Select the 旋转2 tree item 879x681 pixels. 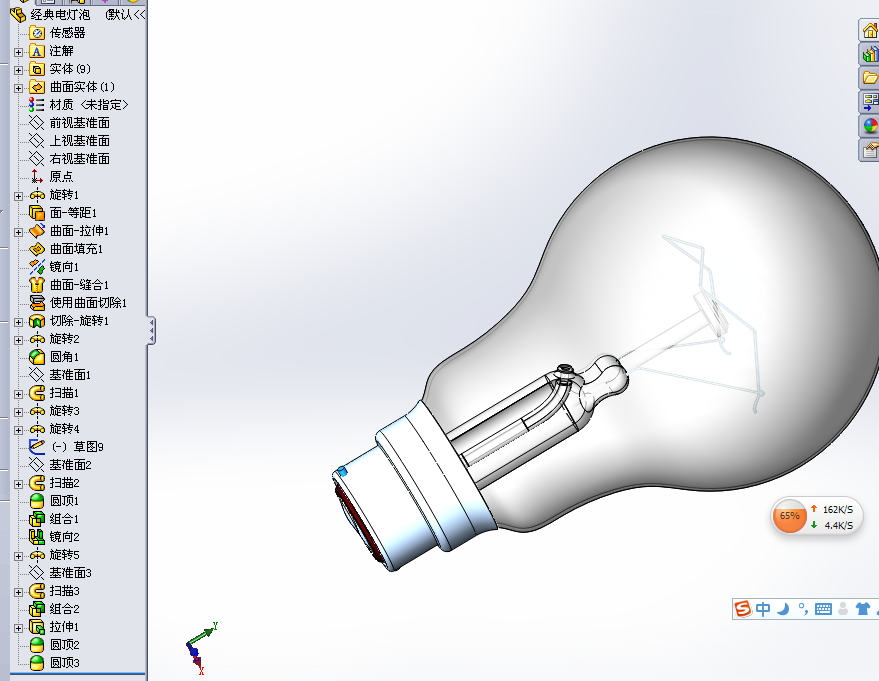(64, 339)
